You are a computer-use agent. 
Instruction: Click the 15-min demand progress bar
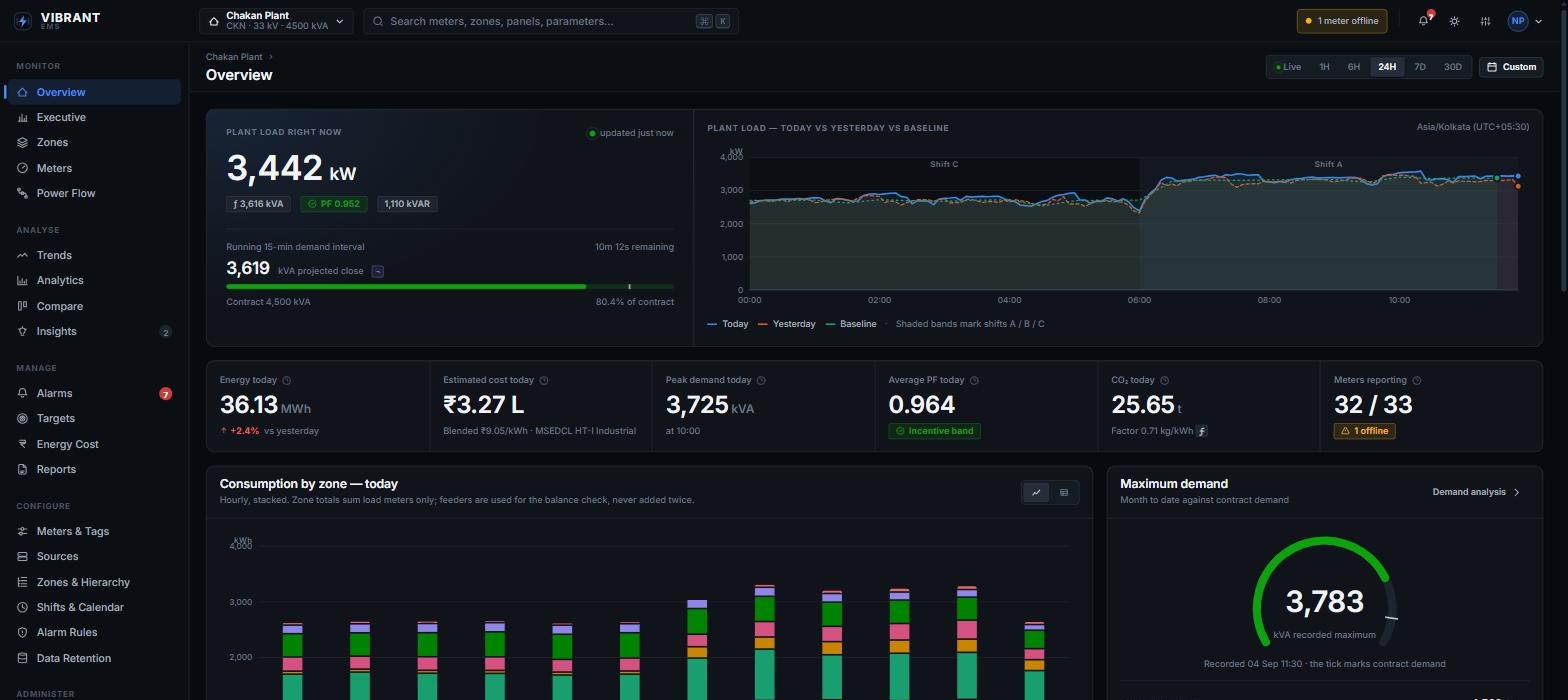pyautogui.click(x=450, y=287)
